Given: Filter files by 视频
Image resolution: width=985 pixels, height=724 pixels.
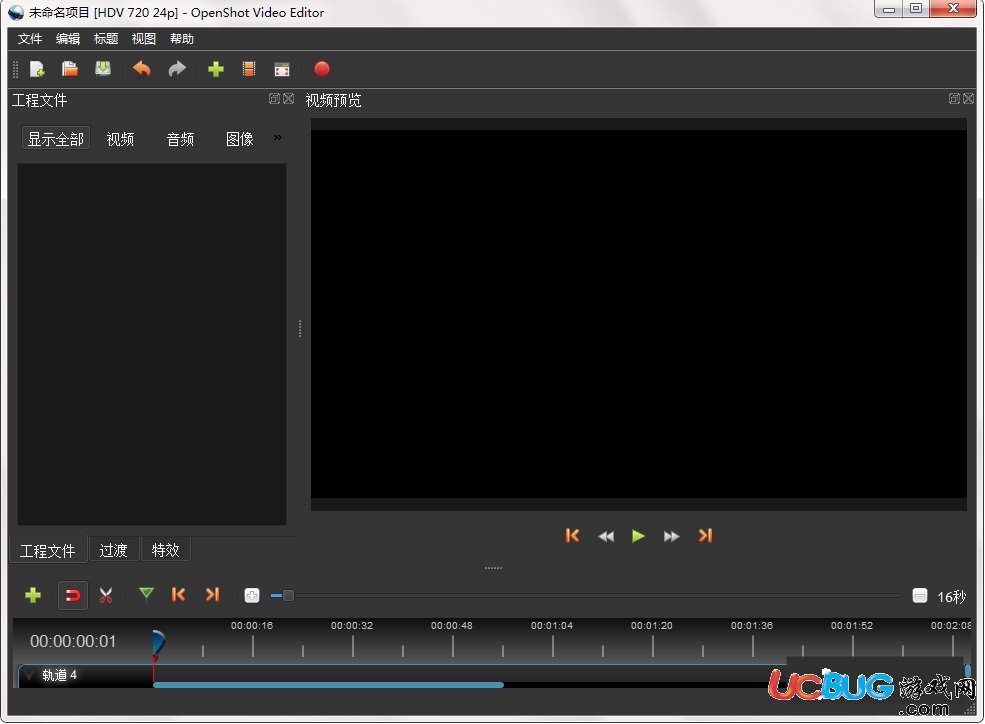Looking at the screenshot, I should click(x=120, y=139).
